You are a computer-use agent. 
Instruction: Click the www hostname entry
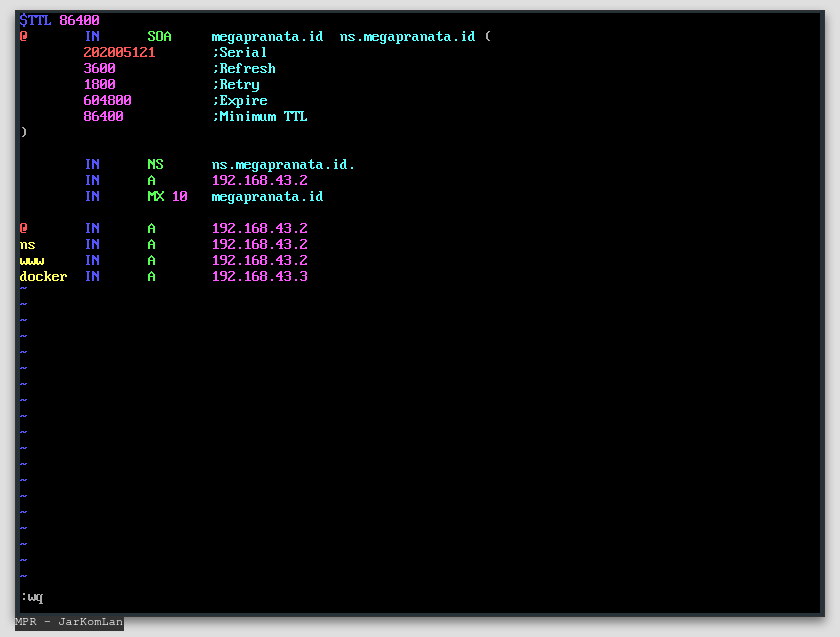tap(31, 260)
